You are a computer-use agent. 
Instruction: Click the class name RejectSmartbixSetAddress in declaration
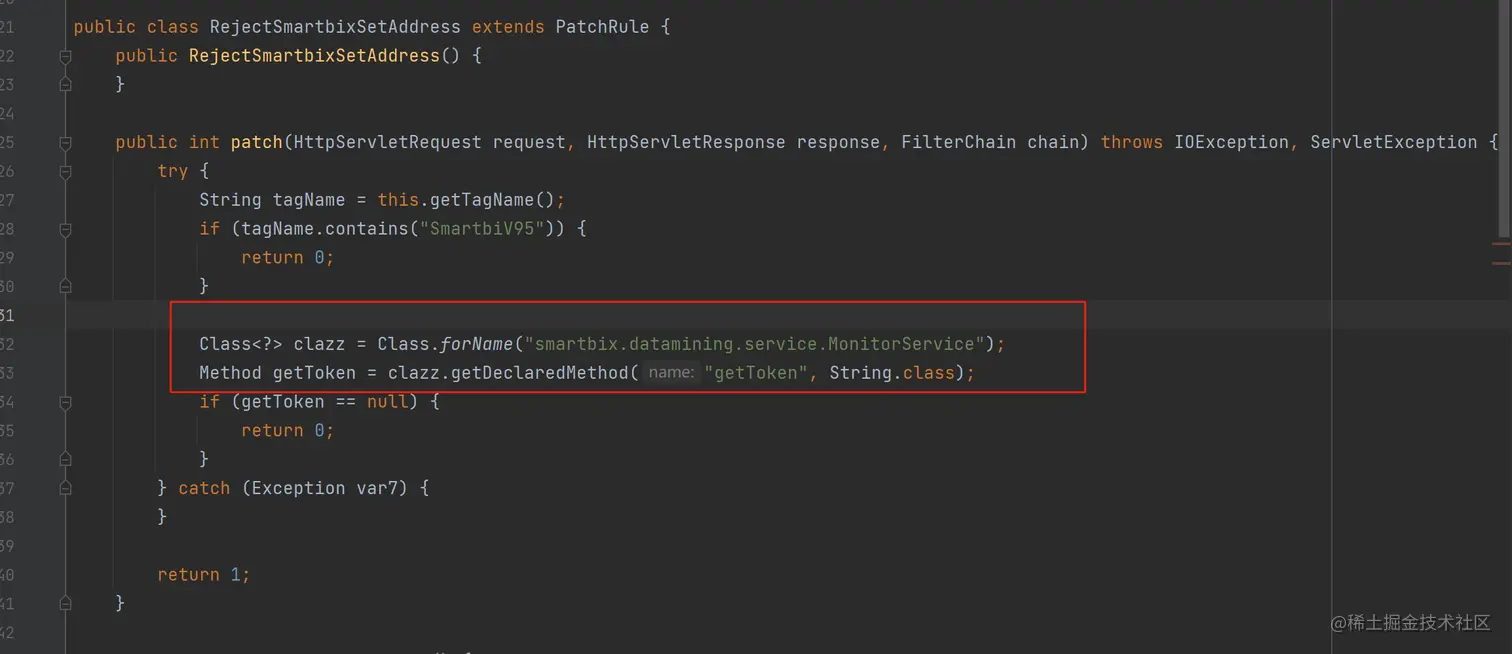335,27
